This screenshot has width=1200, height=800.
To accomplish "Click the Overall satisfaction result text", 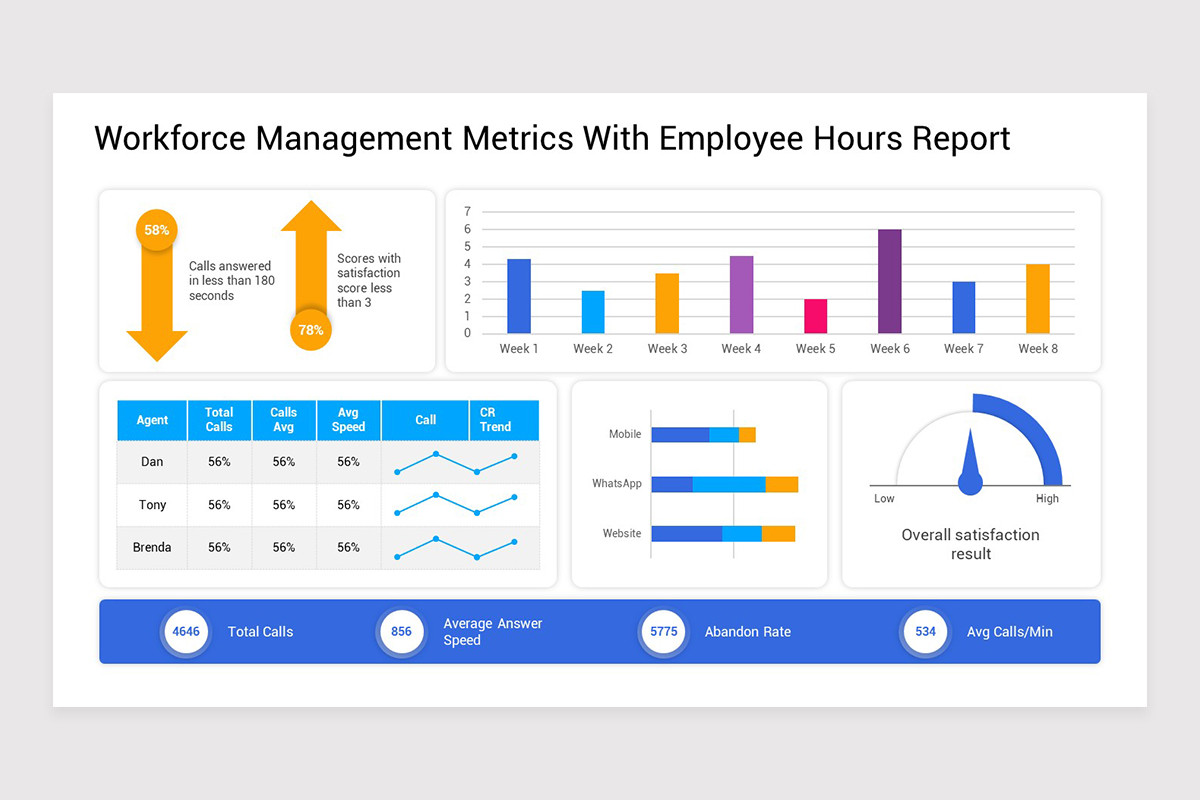I will click(x=969, y=545).
